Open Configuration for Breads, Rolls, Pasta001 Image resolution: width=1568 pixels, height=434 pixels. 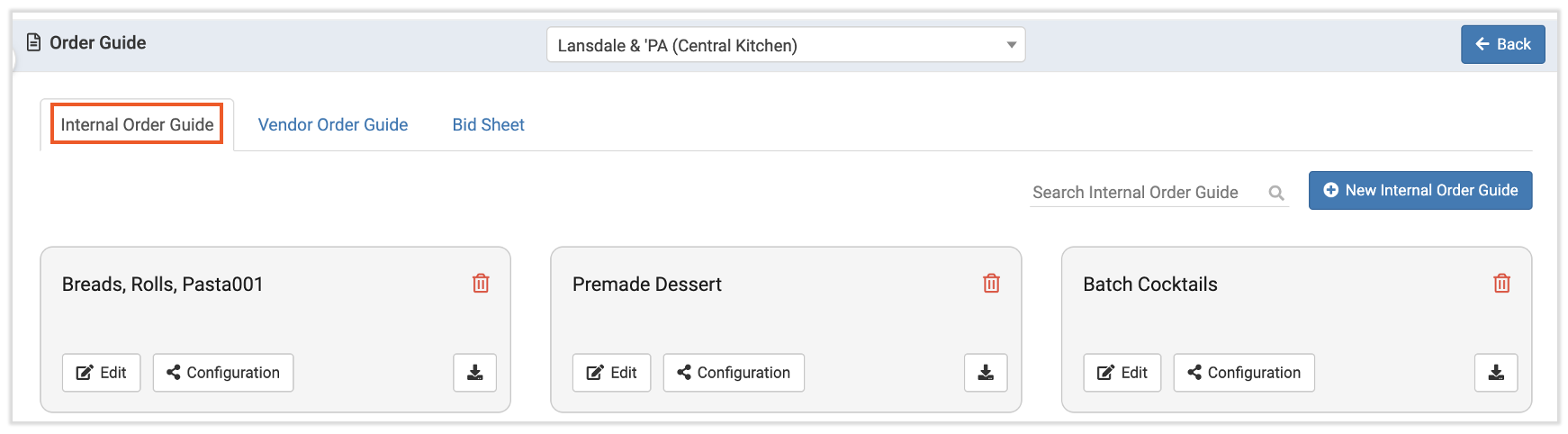pos(223,373)
